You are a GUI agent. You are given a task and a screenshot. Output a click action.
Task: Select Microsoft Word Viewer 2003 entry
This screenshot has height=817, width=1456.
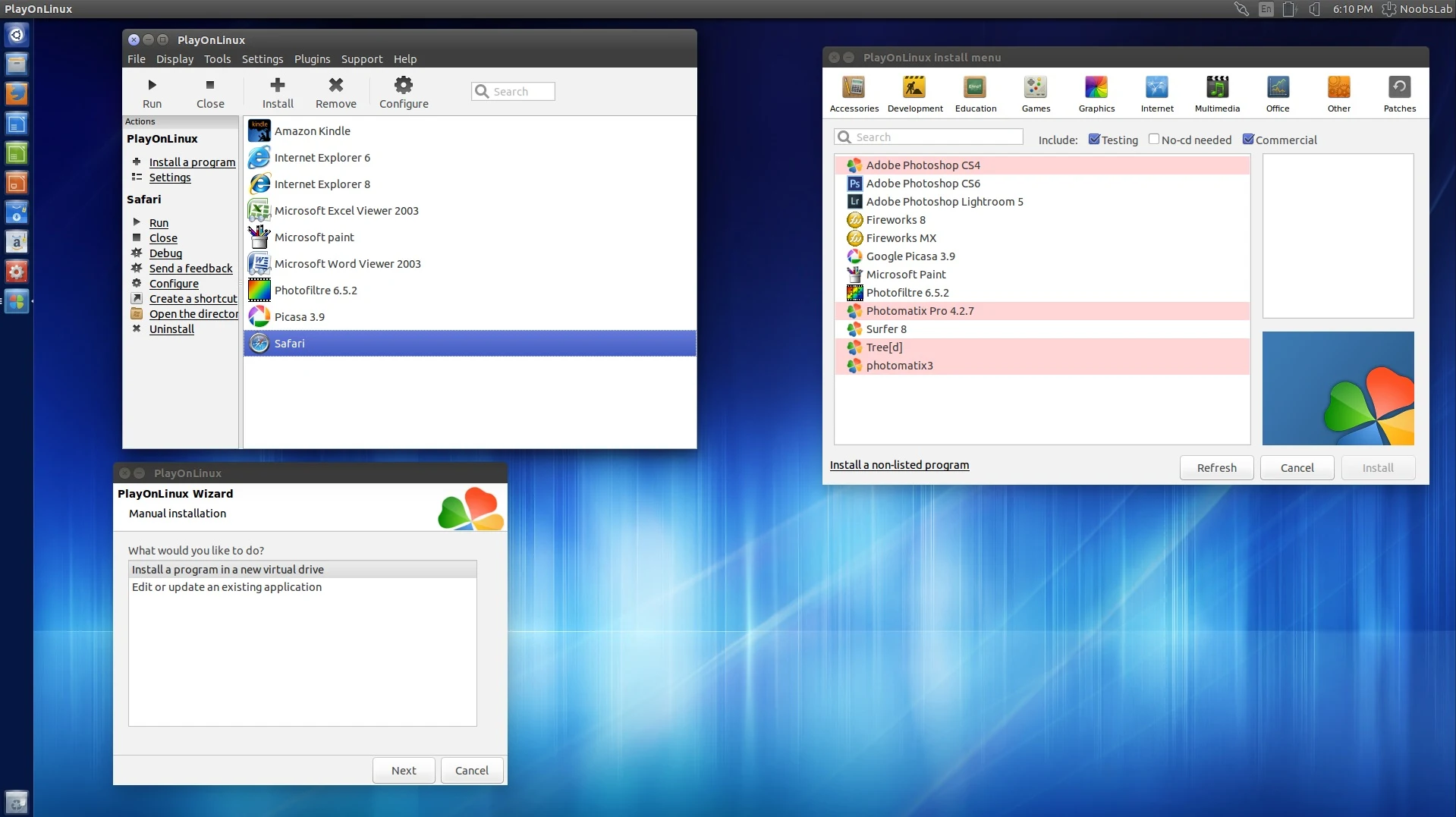470,264
